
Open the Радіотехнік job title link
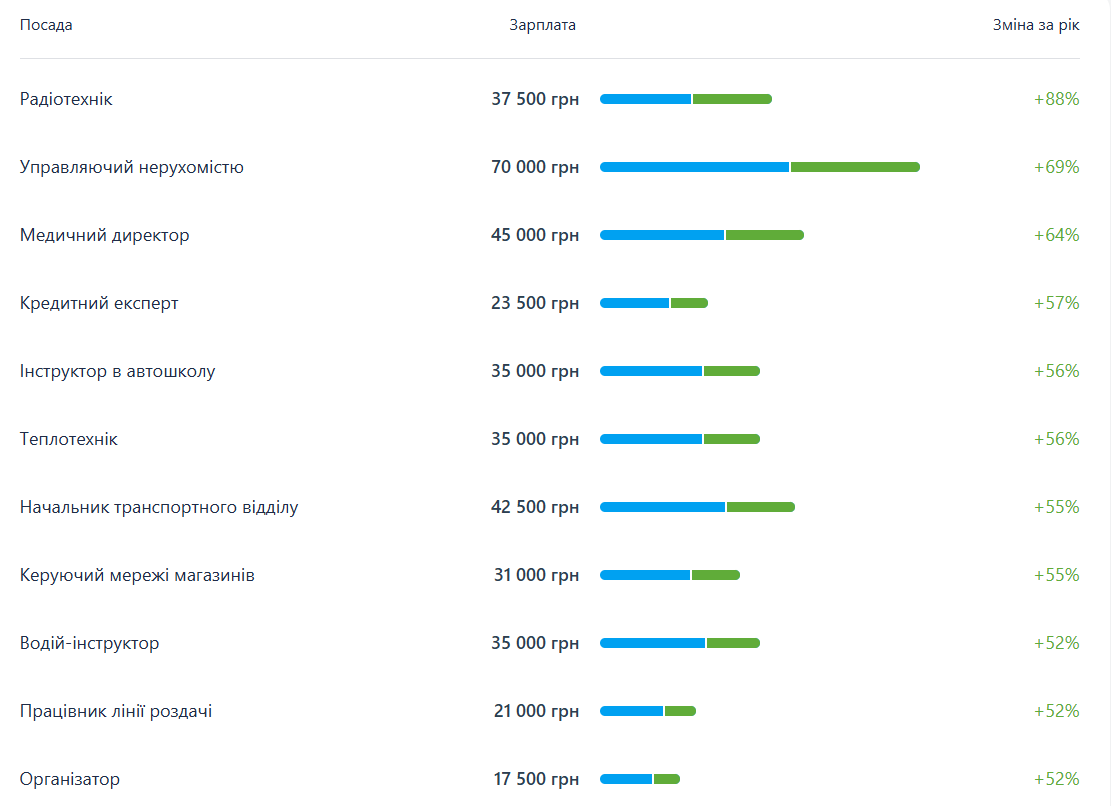coord(66,99)
